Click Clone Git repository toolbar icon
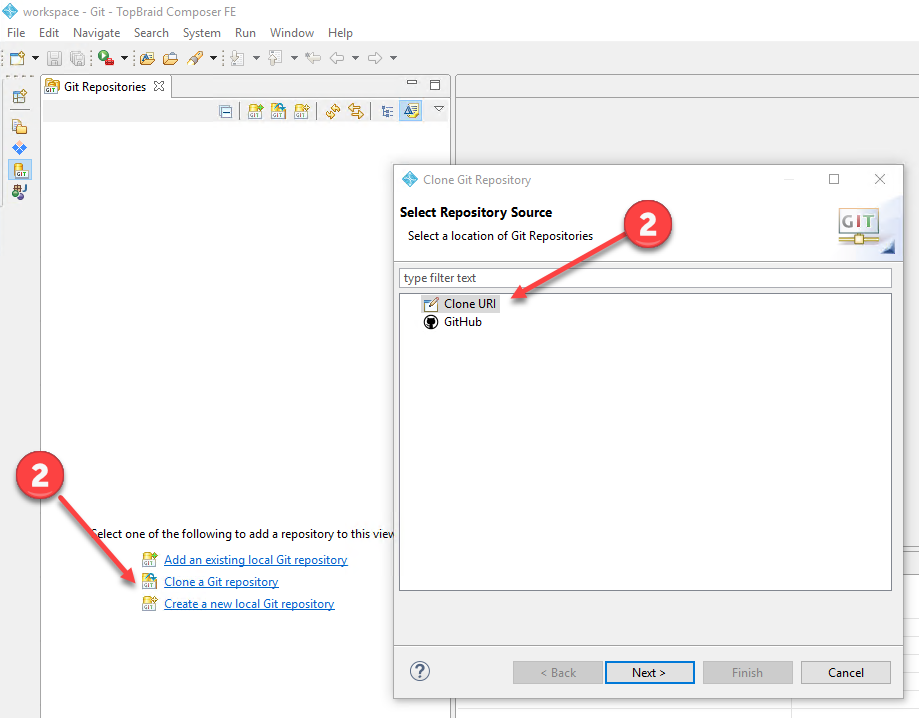 coord(278,111)
